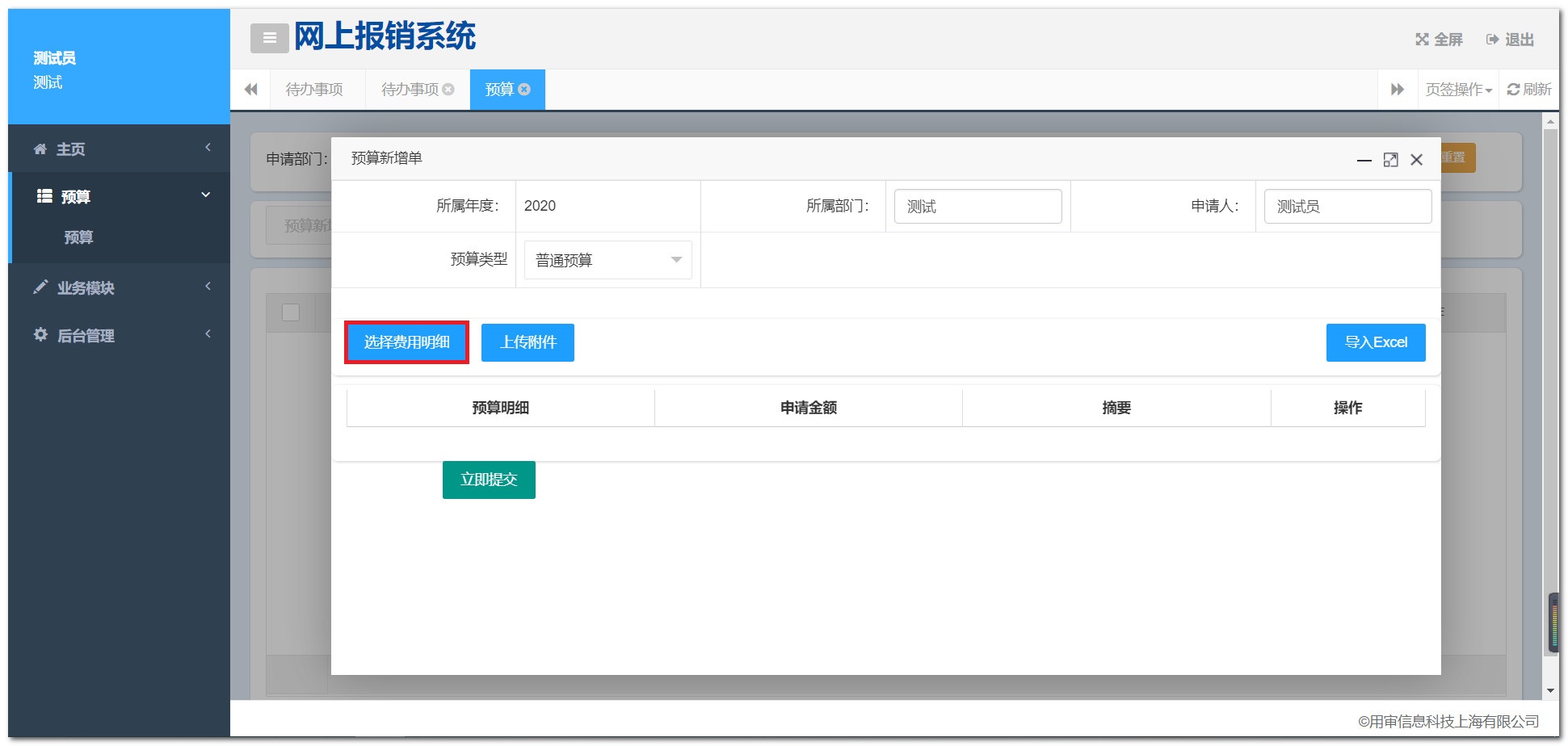Screen dimensions: 1568x746
Task: Click the fullscreen 全屏 icon
Action: tap(1422, 40)
